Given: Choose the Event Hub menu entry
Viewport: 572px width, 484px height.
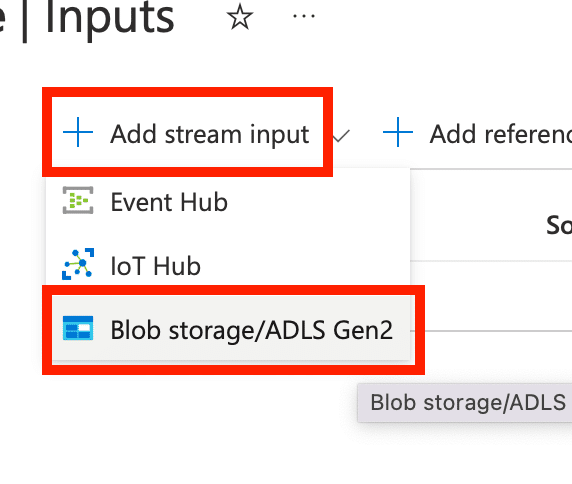Looking at the screenshot, I should pos(228,201).
